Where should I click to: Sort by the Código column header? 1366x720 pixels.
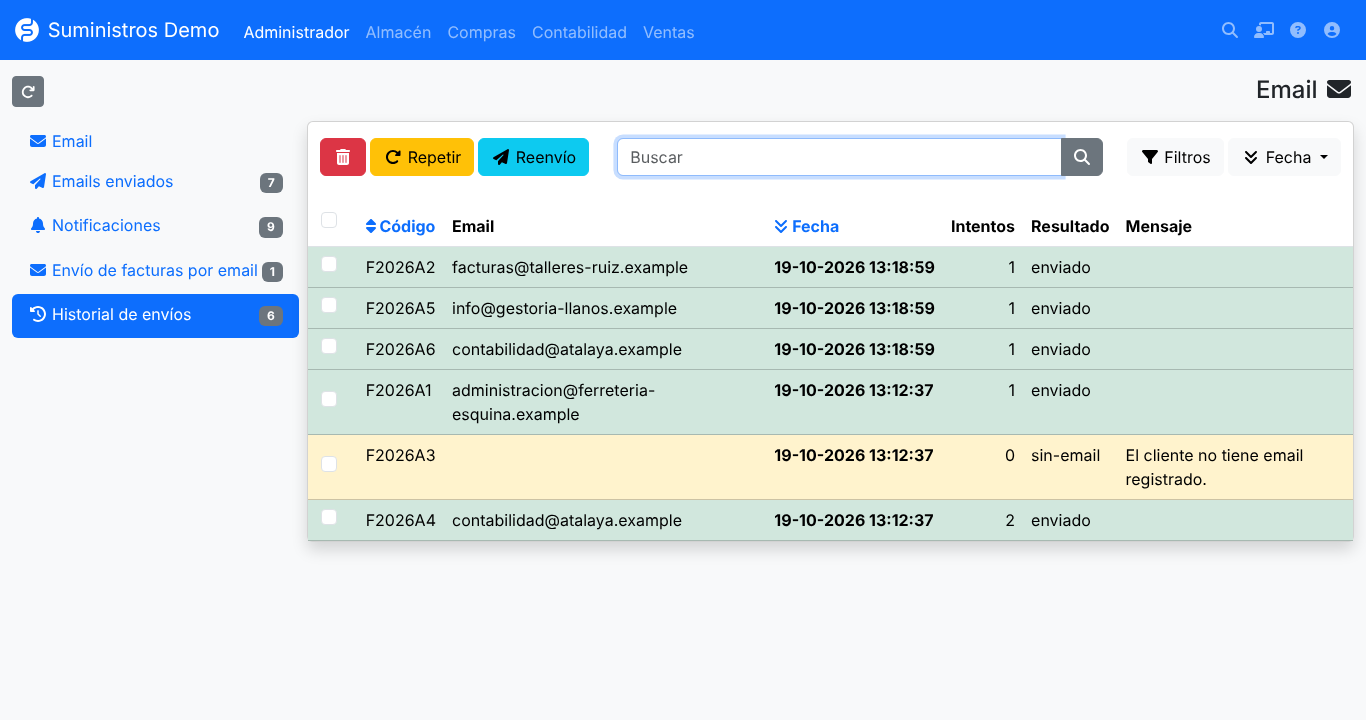coord(400,226)
